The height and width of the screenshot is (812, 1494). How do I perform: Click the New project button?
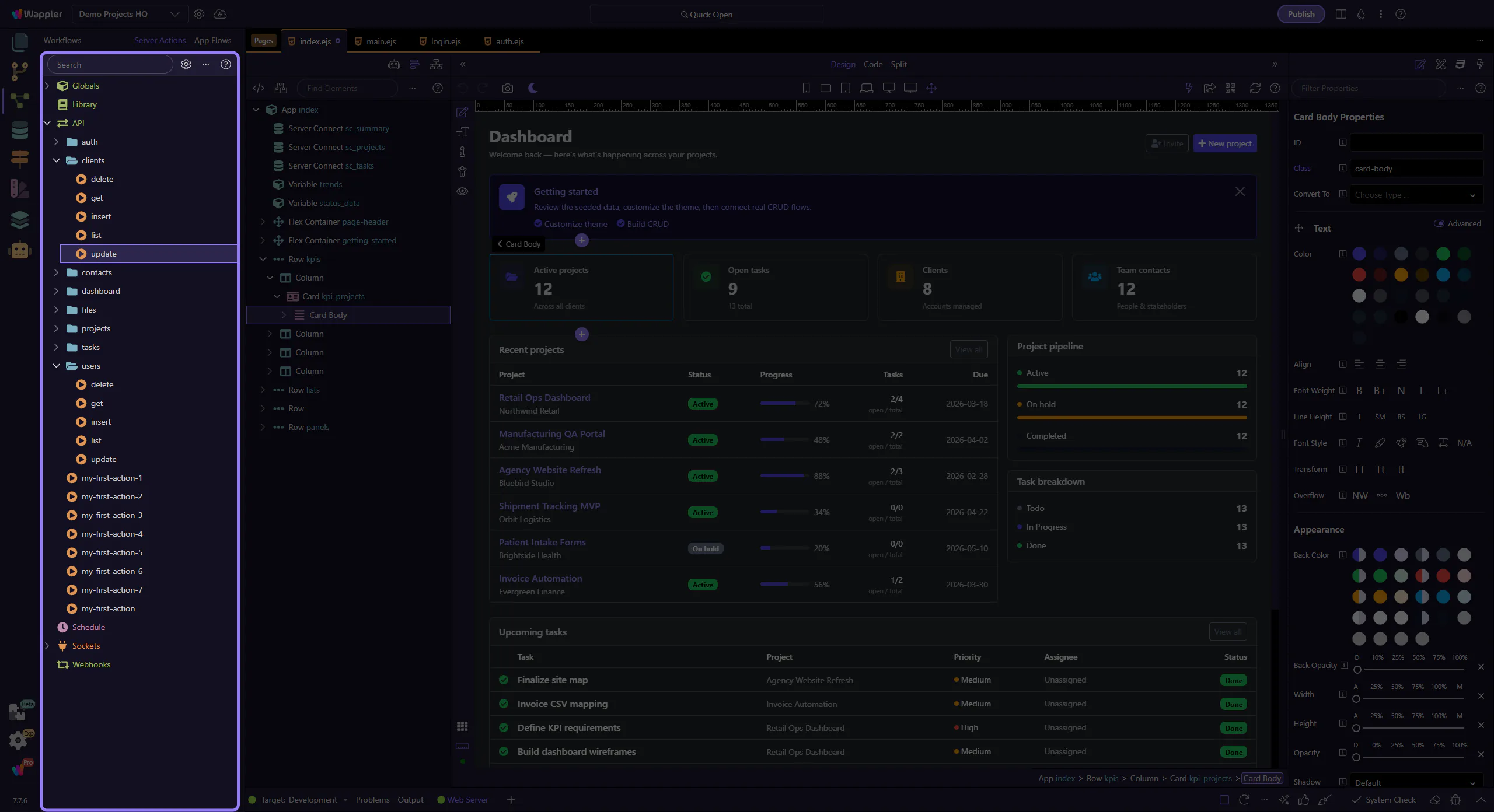tap(1224, 143)
